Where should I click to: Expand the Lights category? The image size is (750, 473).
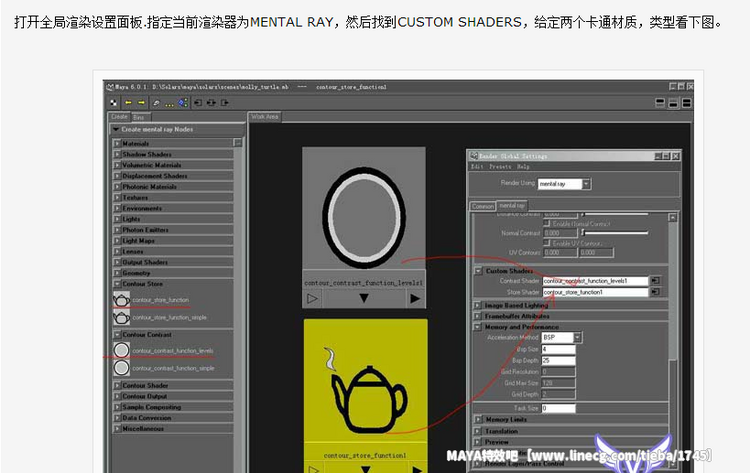tap(117, 219)
